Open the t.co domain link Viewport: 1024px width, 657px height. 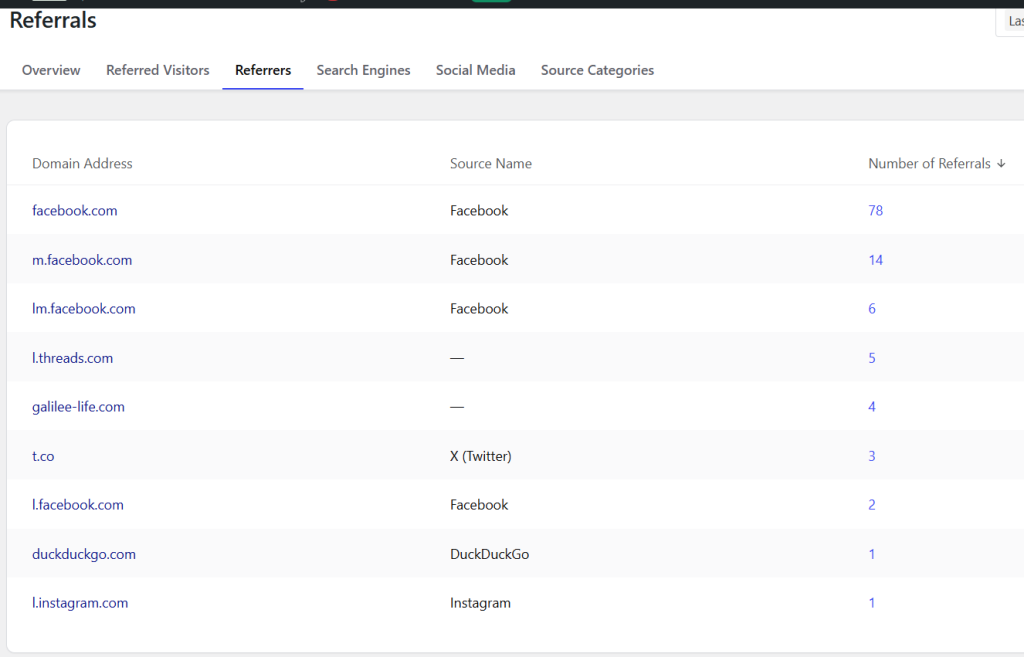(43, 456)
